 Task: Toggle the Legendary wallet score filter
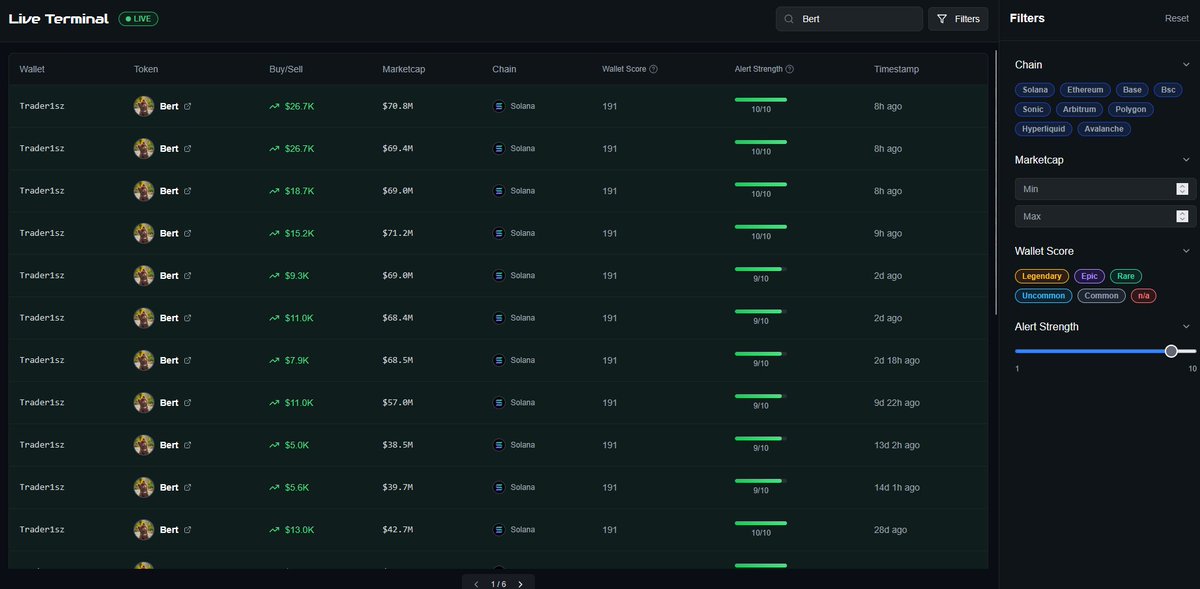click(1042, 275)
